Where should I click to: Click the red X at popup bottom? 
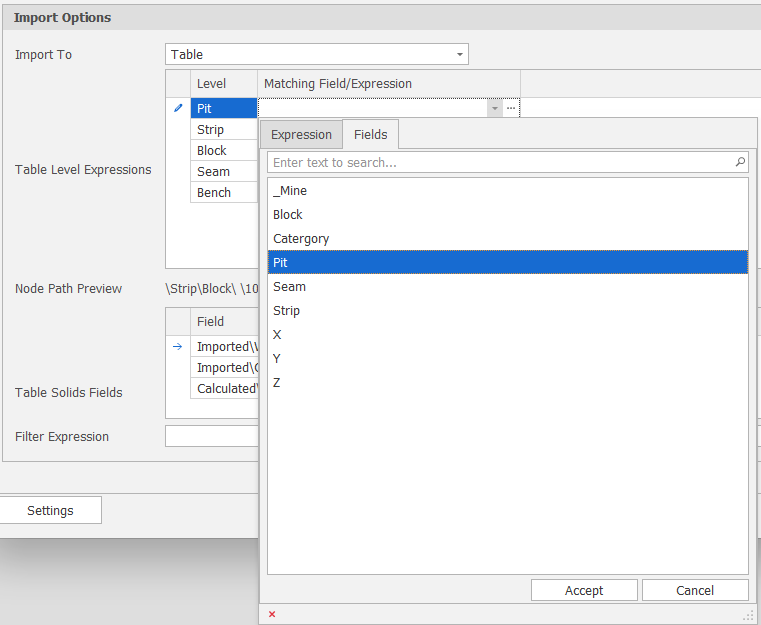[272, 614]
